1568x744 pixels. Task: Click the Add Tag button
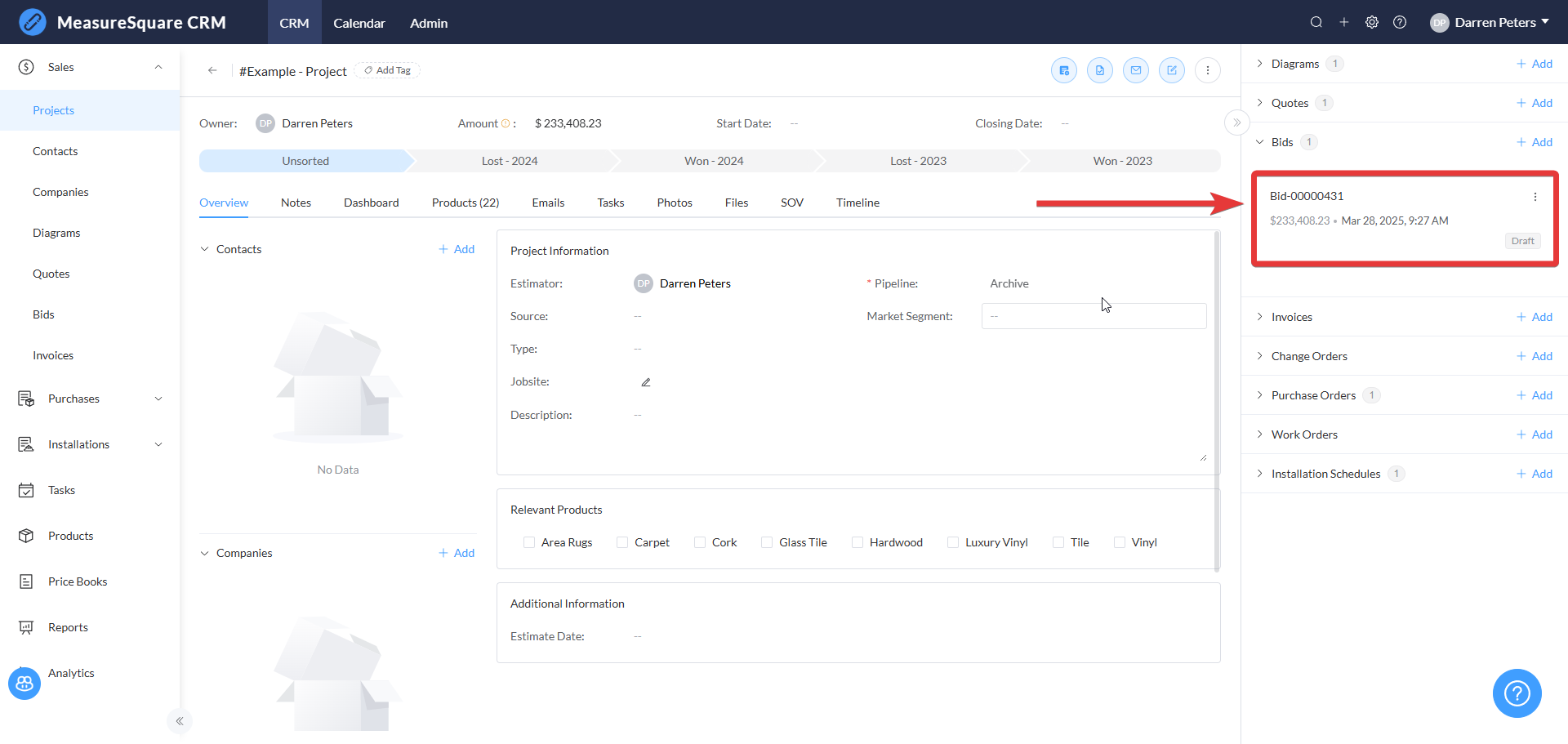click(387, 70)
